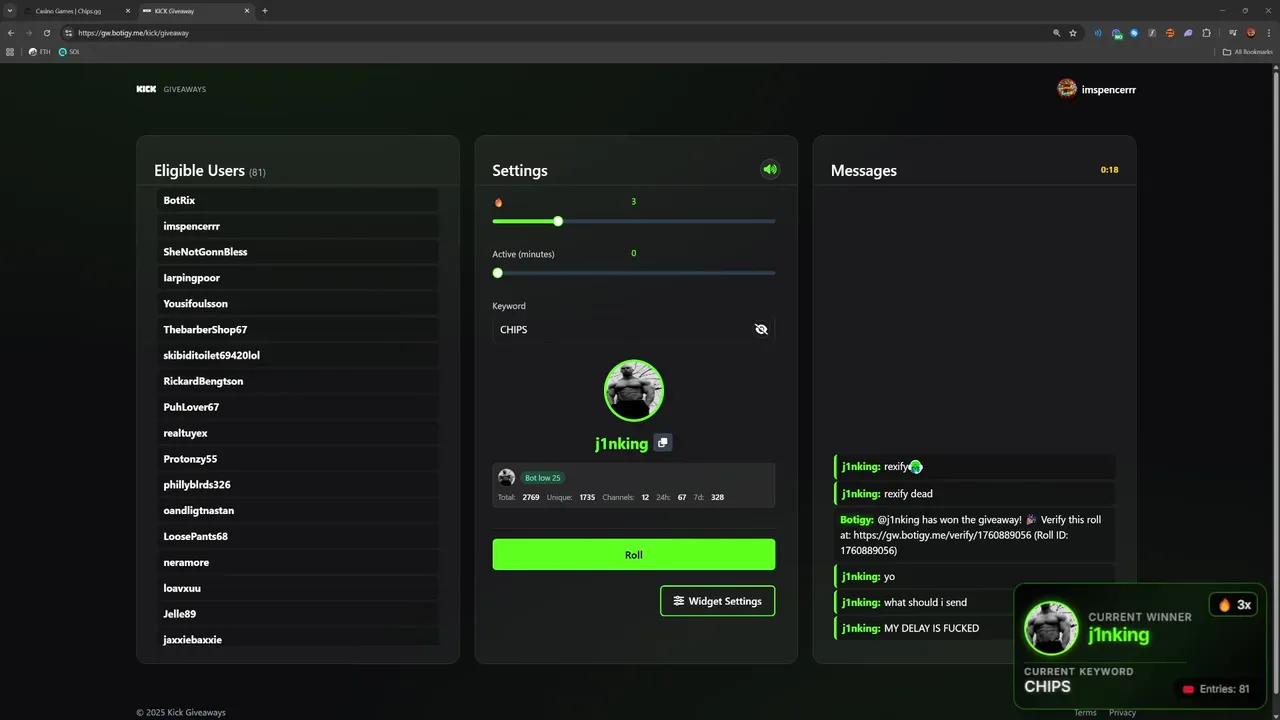
Task: Select PuhLover67 in Eligible Users list
Action: coord(297,407)
